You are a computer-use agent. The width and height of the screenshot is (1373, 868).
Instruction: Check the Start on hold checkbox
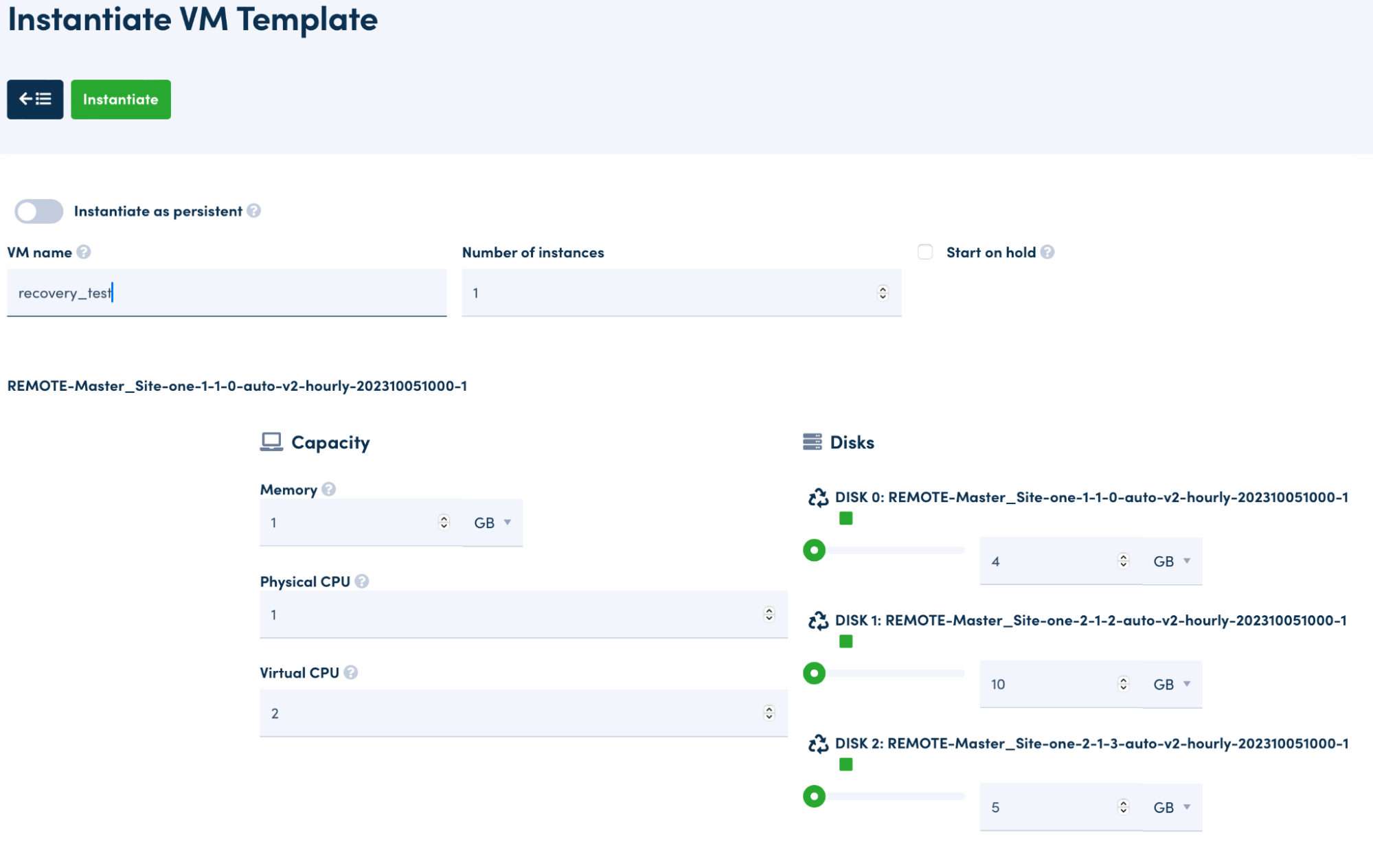coord(924,252)
